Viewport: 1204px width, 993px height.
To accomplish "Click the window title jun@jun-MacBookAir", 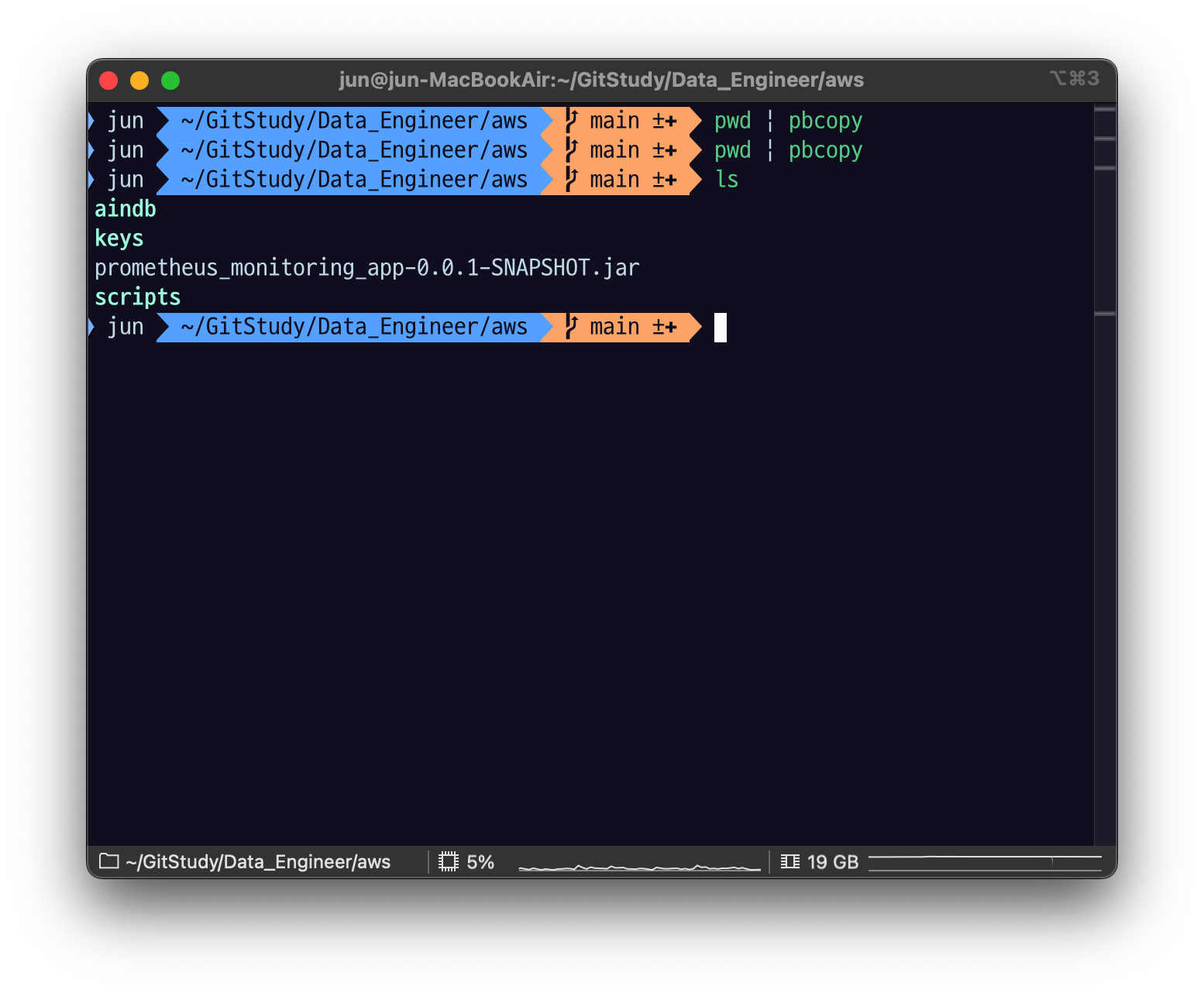I will [x=601, y=80].
